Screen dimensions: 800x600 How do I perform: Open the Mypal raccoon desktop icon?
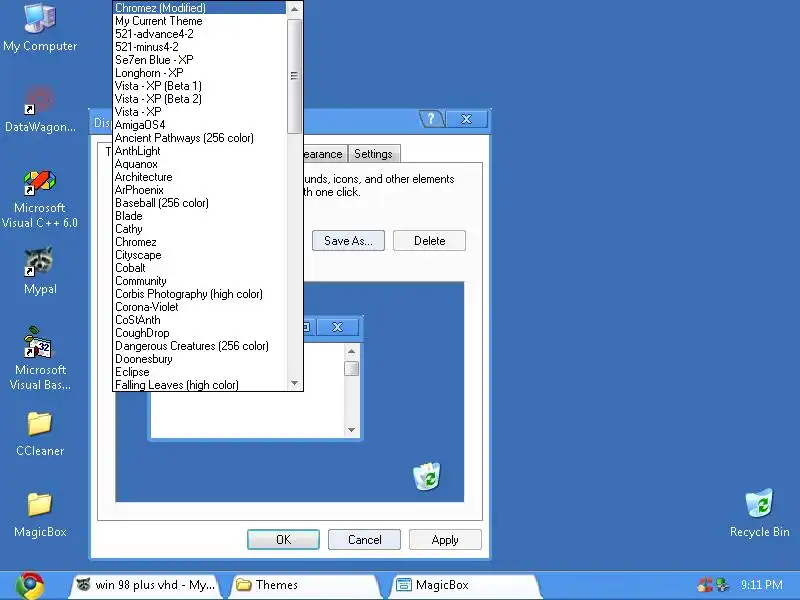click(40, 270)
